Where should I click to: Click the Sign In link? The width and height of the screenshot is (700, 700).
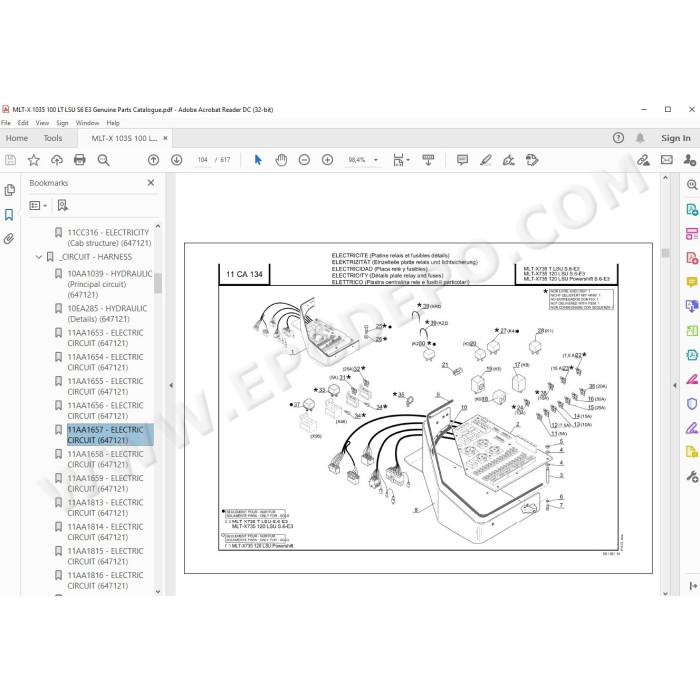coord(676,138)
